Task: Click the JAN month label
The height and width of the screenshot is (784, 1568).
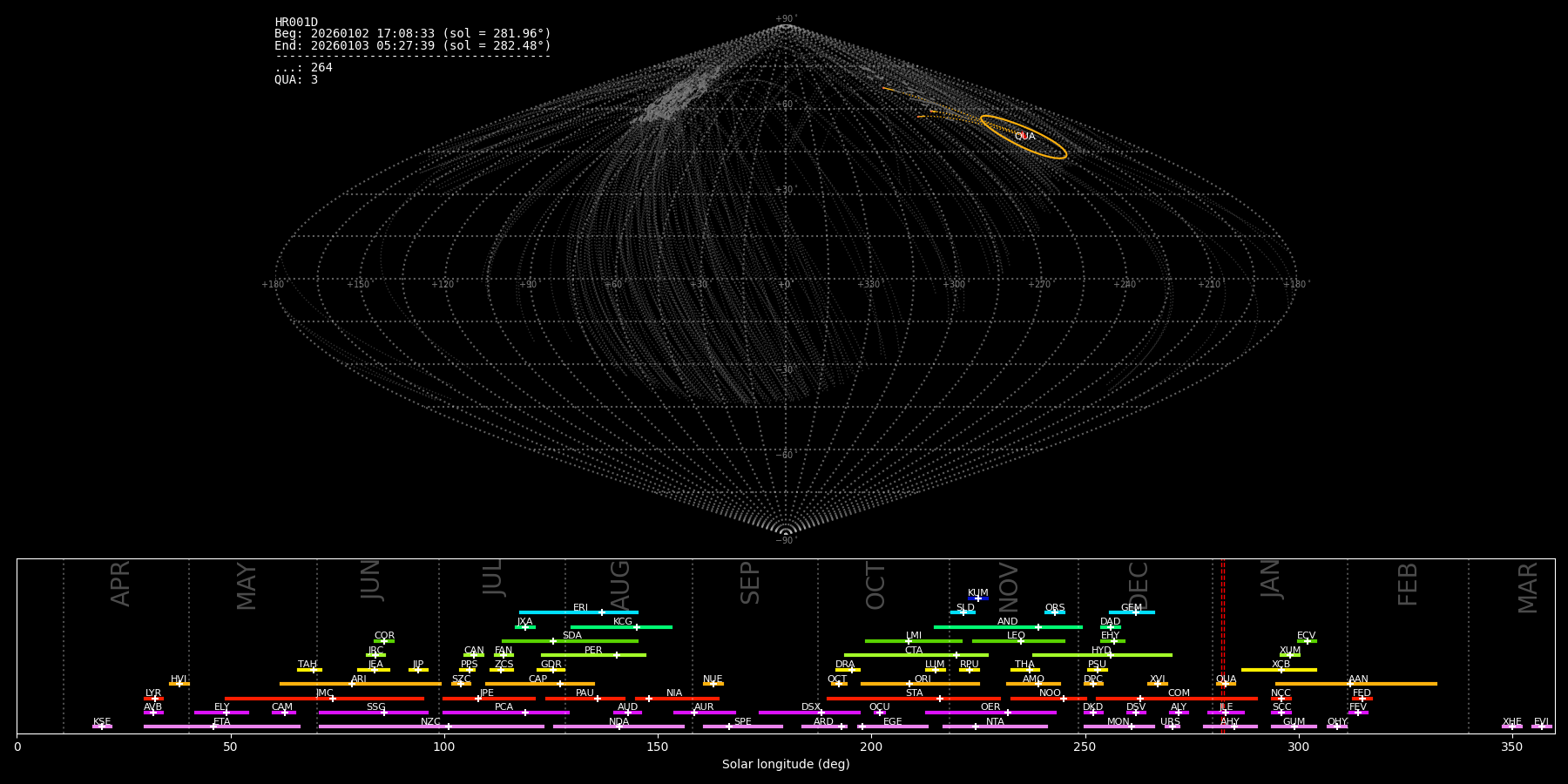Action: [1270, 578]
